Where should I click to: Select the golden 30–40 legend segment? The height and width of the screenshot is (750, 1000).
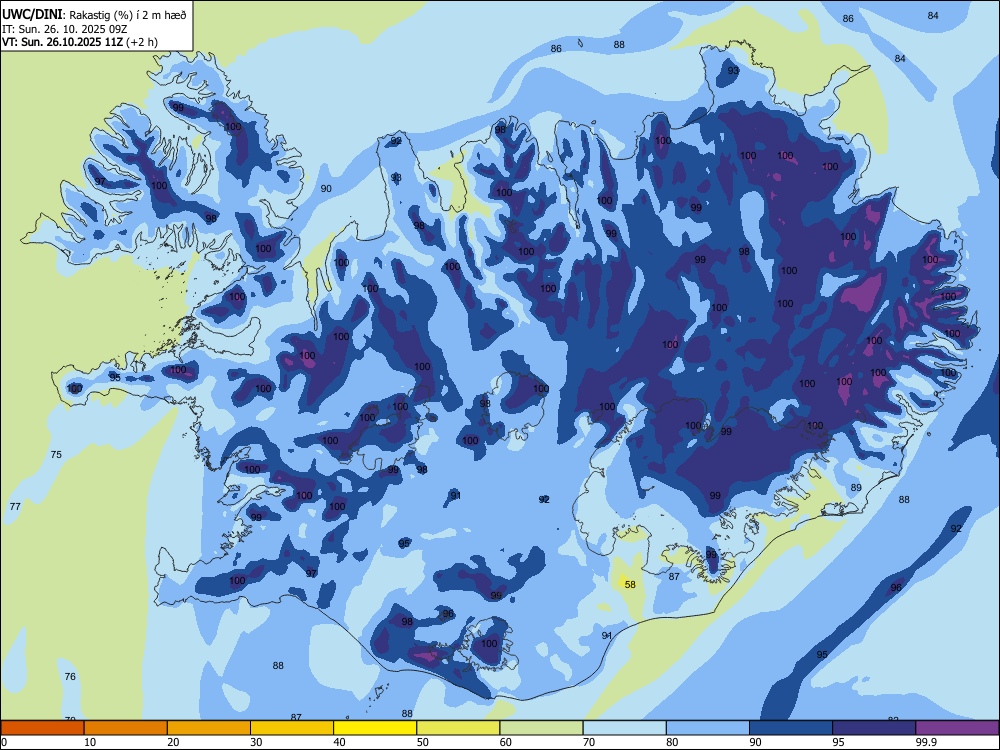point(292,728)
